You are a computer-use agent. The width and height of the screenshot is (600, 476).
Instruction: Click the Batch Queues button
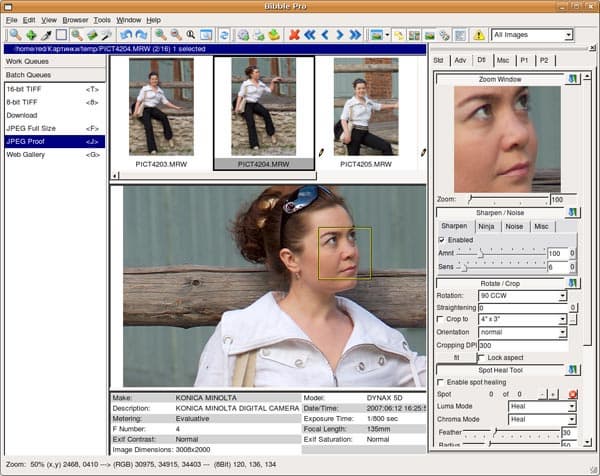[55, 75]
